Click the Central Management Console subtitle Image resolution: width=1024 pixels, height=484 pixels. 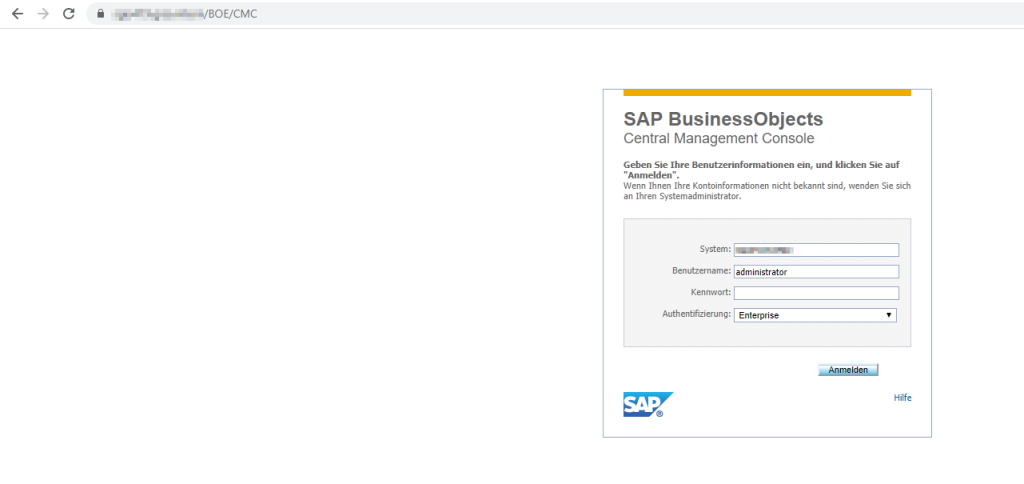coord(719,138)
